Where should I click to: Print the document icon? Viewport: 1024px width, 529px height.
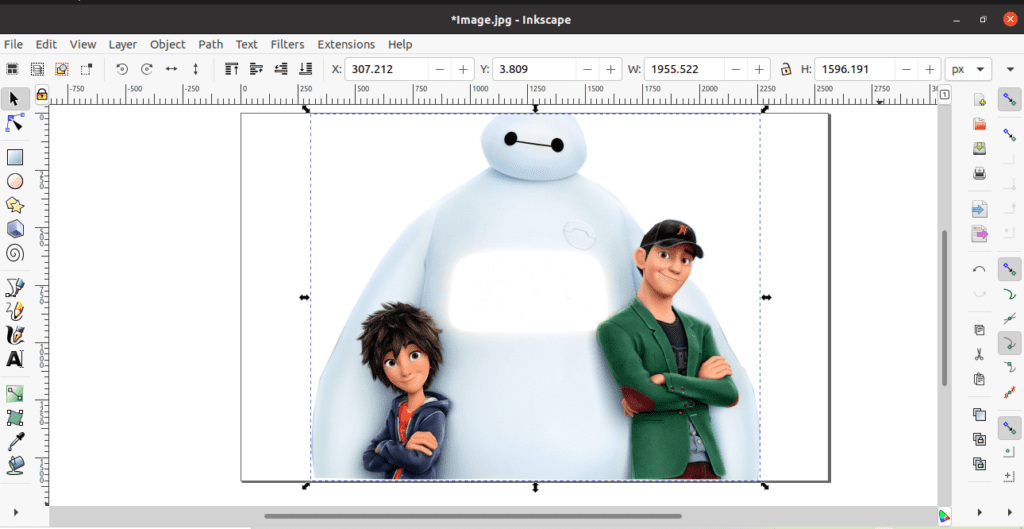(x=979, y=173)
